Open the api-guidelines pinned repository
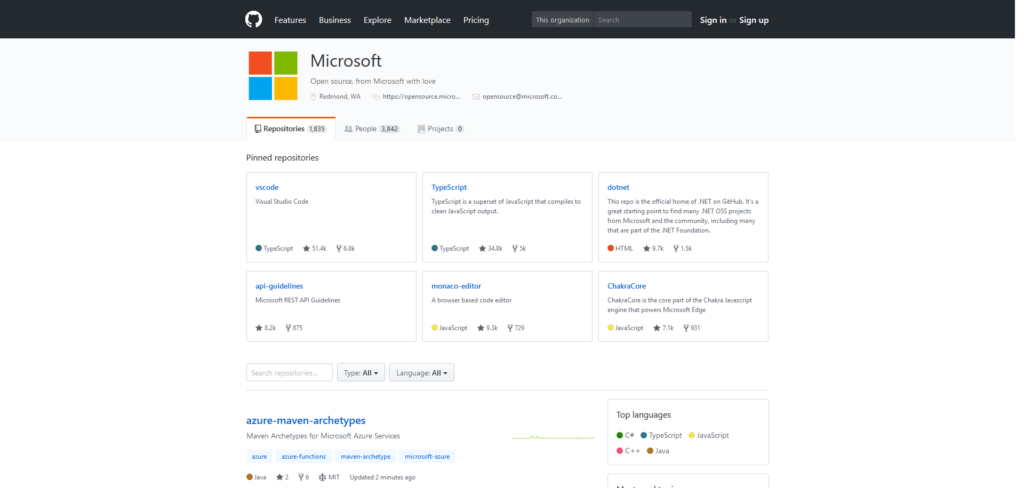Screen dimensions: 1024x488 (x=279, y=286)
